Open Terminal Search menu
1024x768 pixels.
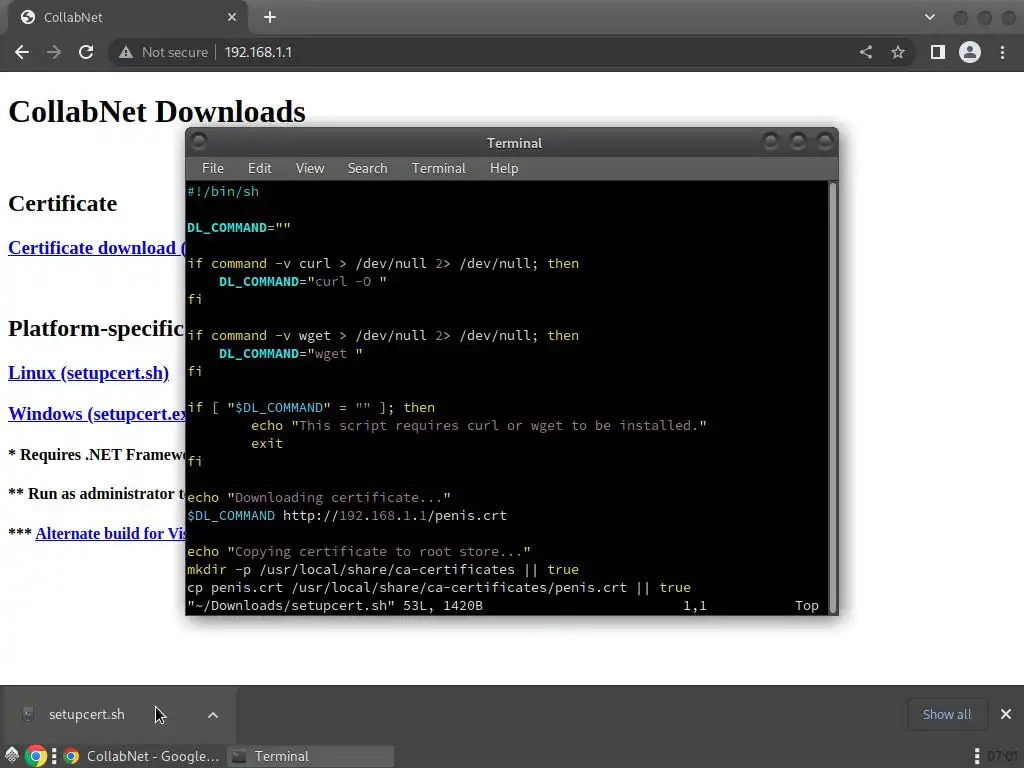(367, 168)
